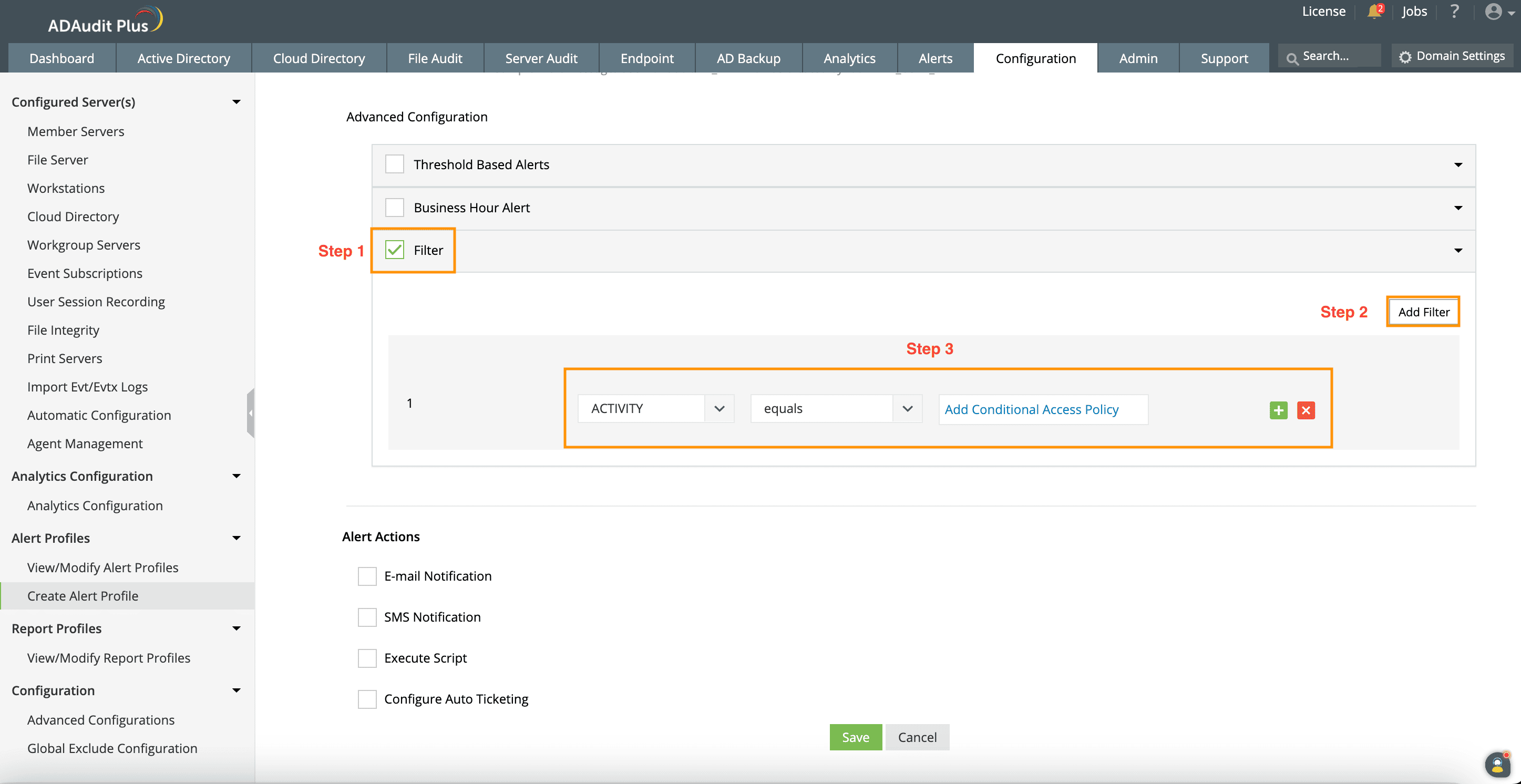Click the green Save button

pos(855,737)
